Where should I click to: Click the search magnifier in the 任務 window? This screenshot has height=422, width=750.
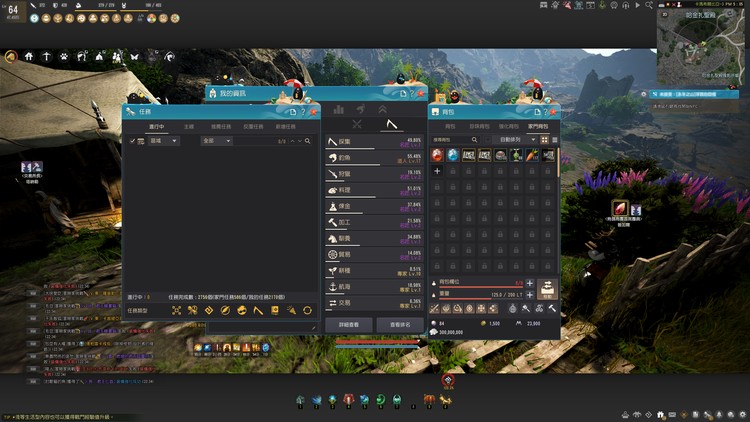coord(308,141)
